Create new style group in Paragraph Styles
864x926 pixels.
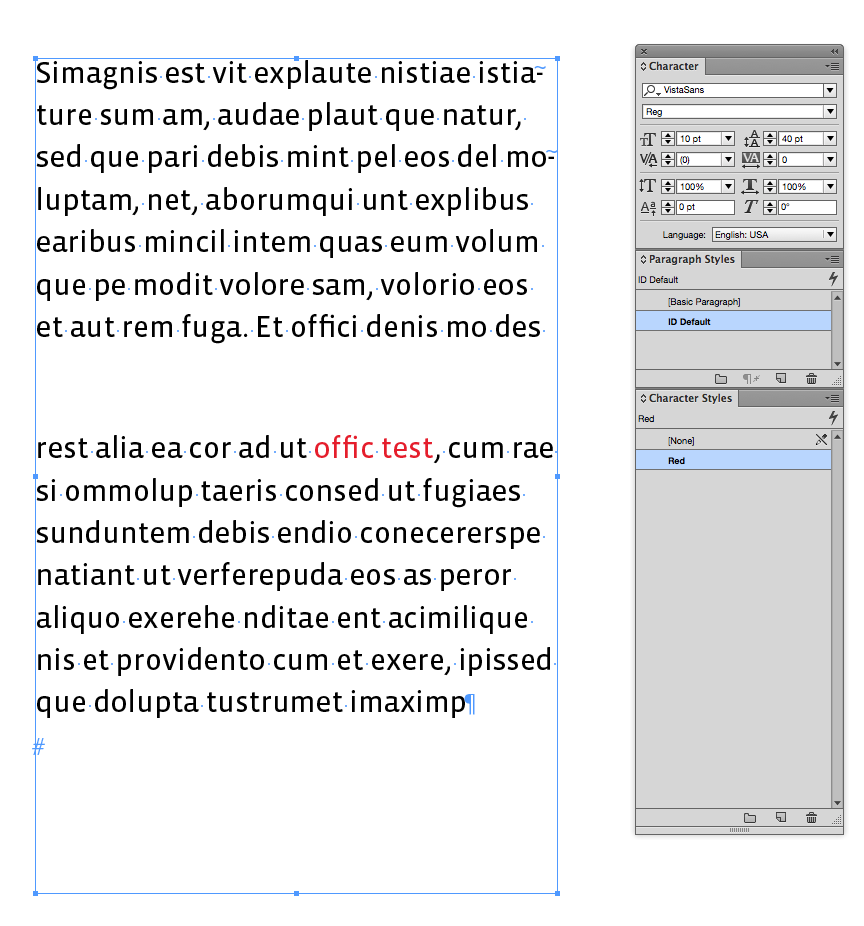tap(720, 379)
